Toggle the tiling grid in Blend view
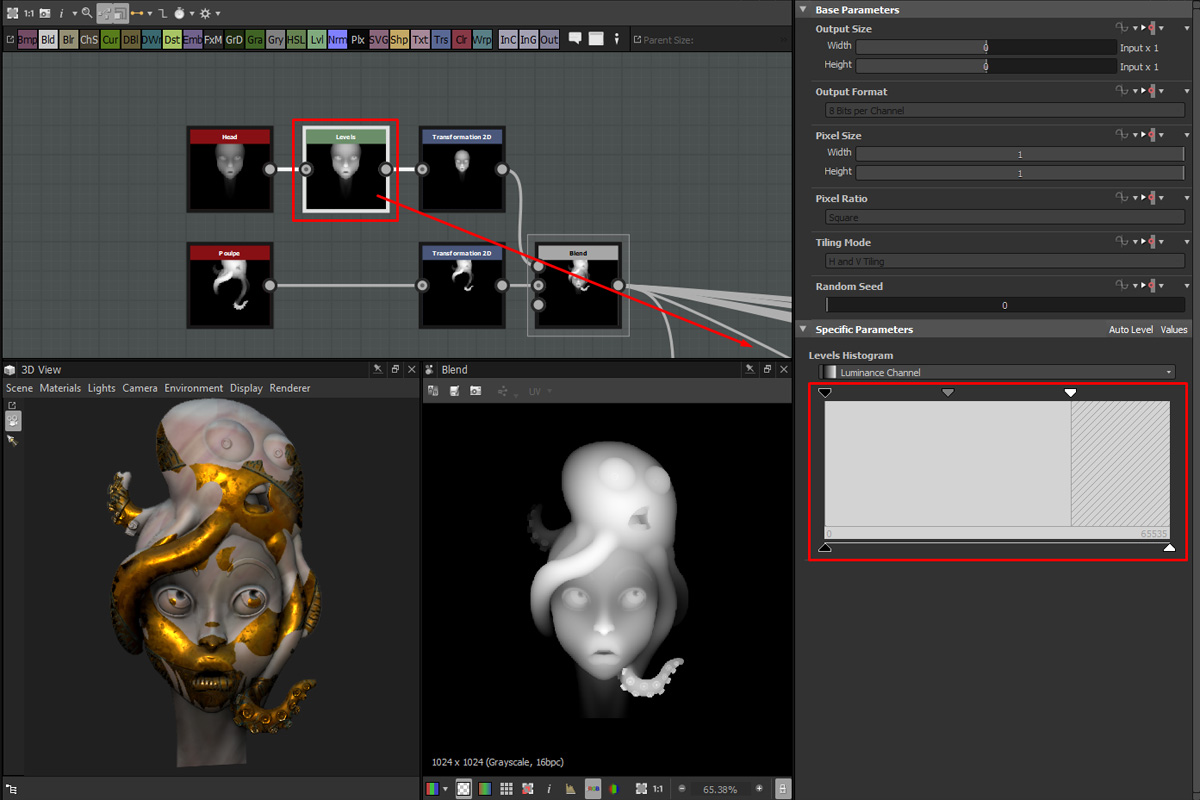The width and height of the screenshot is (1200, 800). pyautogui.click(x=506, y=789)
